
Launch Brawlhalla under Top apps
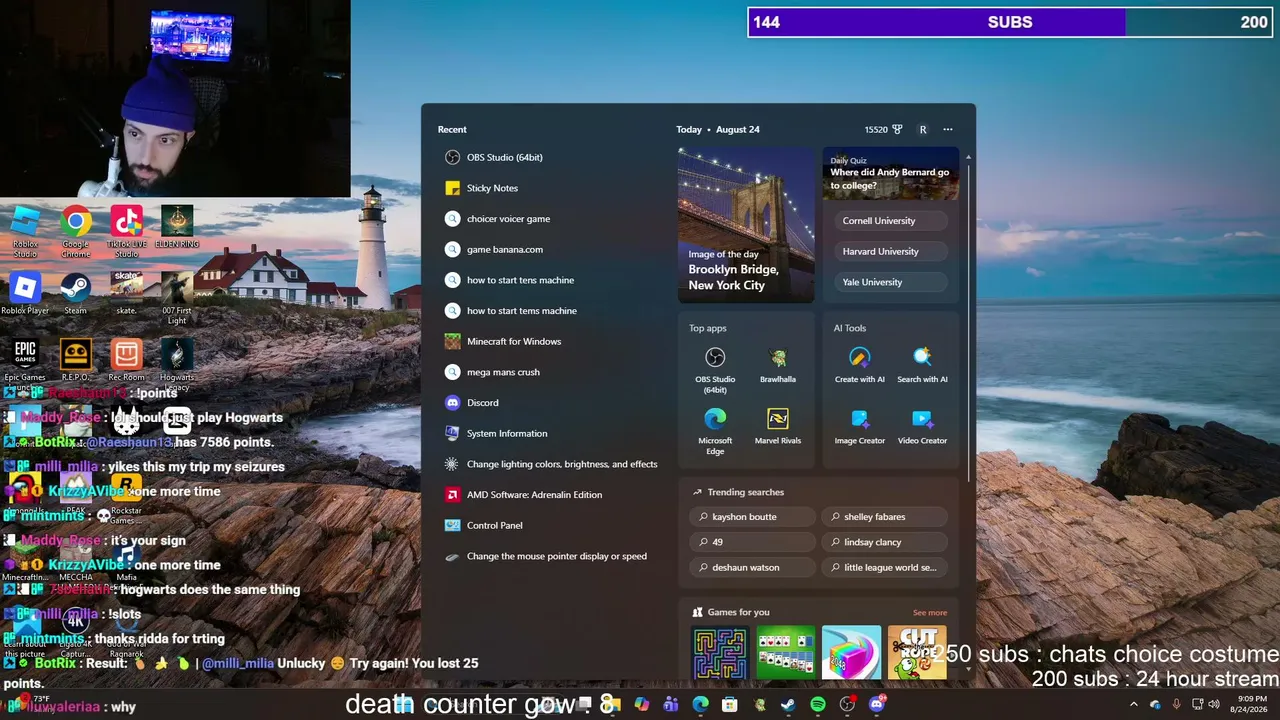click(x=777, y=365)
